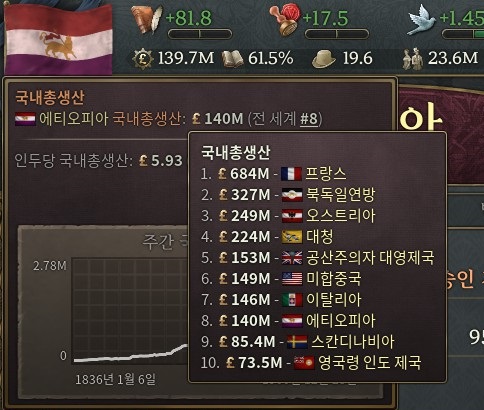This screenshot has width=484, height=410.
Task: Click the literacy open book icon
Action: coord(232,59)
